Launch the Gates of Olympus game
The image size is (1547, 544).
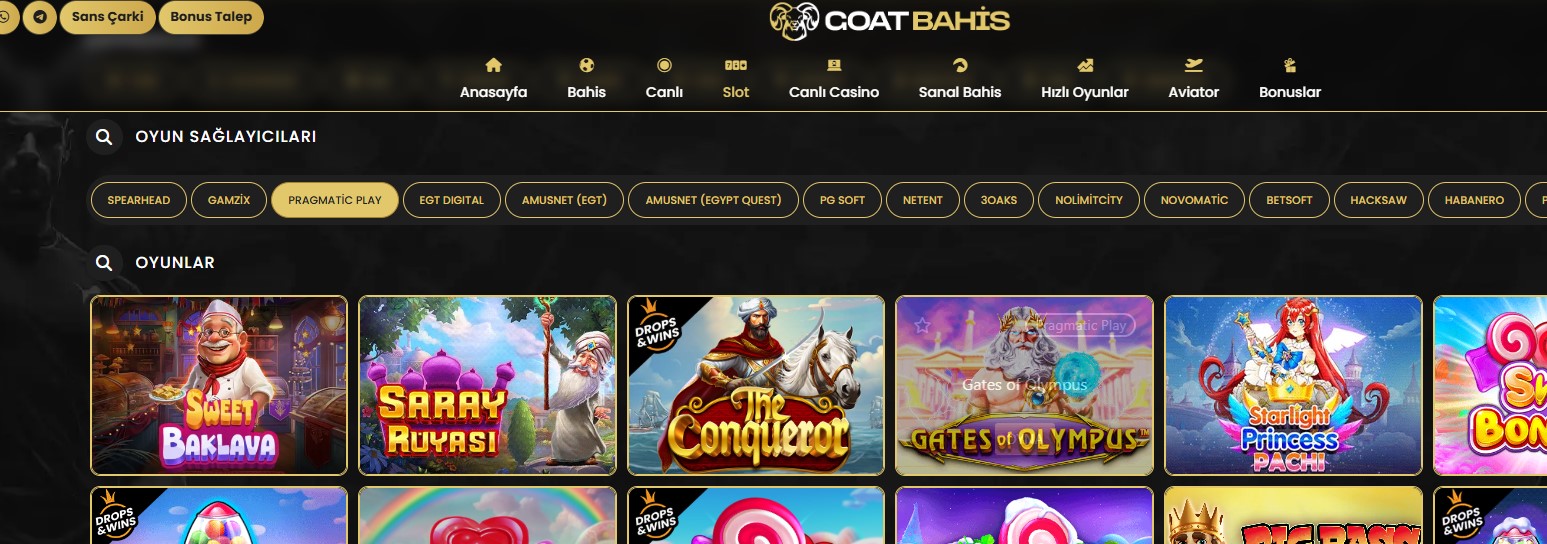(x=1024, y=385)
